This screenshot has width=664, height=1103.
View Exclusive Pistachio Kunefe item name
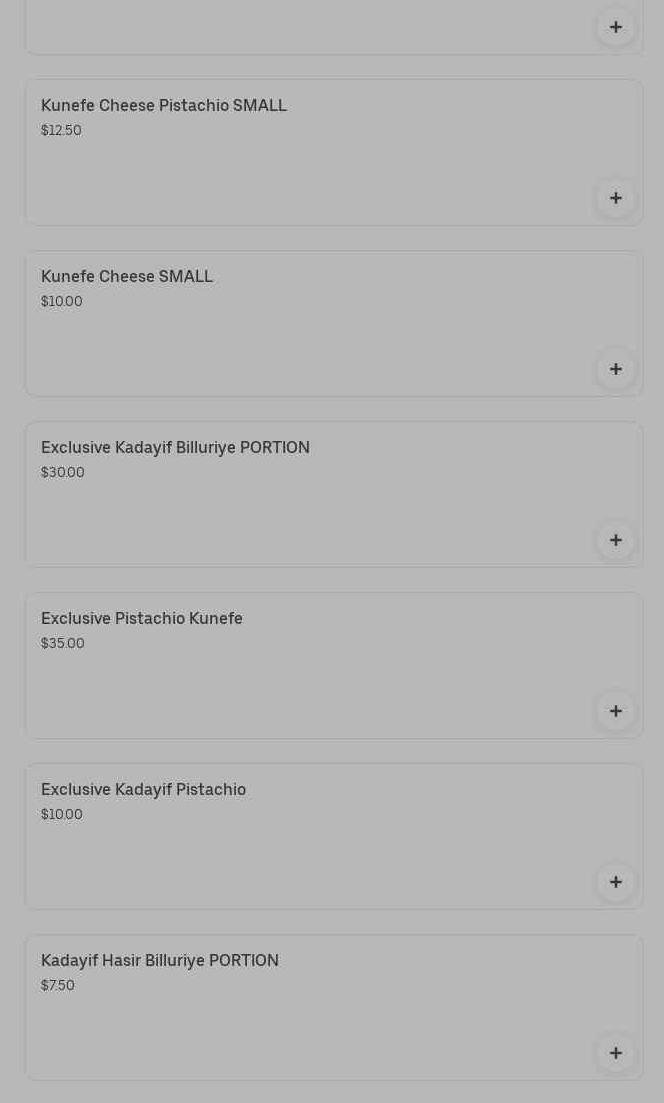[x=141, y=618]
